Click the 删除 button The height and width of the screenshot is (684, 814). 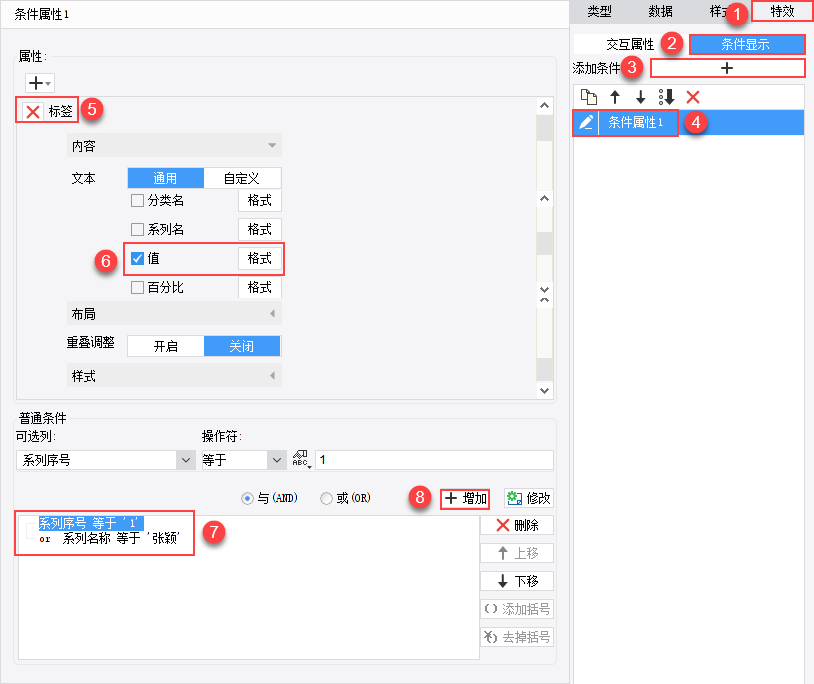pos(517,525)
